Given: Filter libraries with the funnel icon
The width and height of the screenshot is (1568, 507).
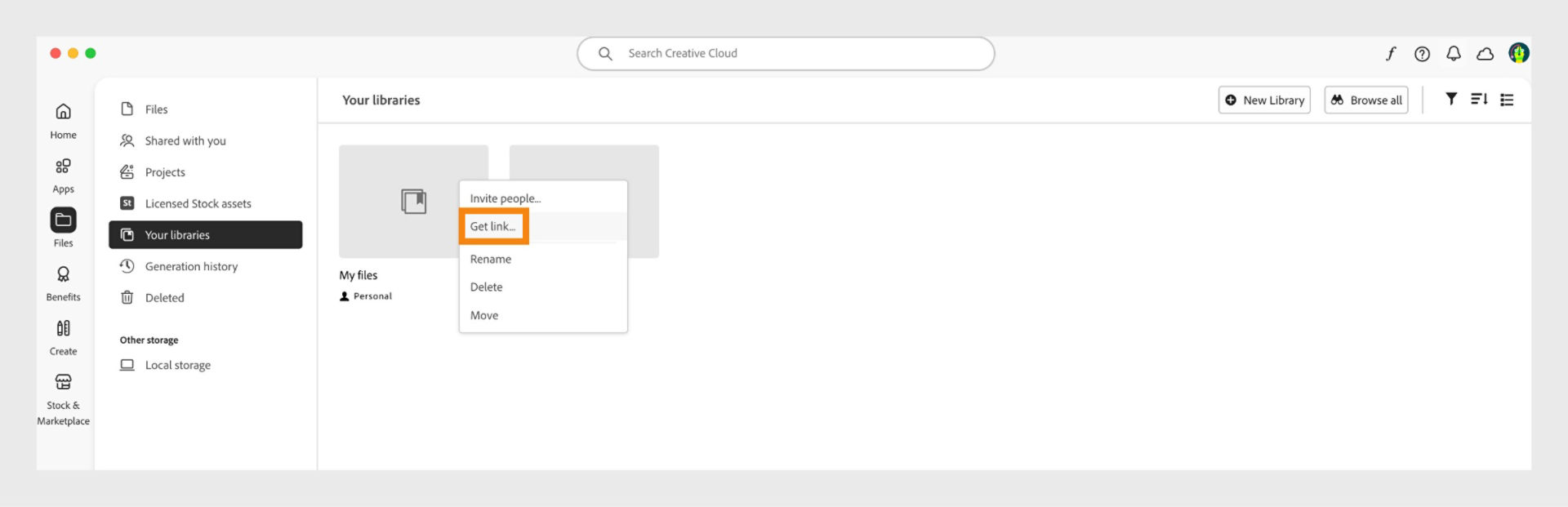Looking at the screenshot, I should pyautogui.click(x=1451, y=99).
